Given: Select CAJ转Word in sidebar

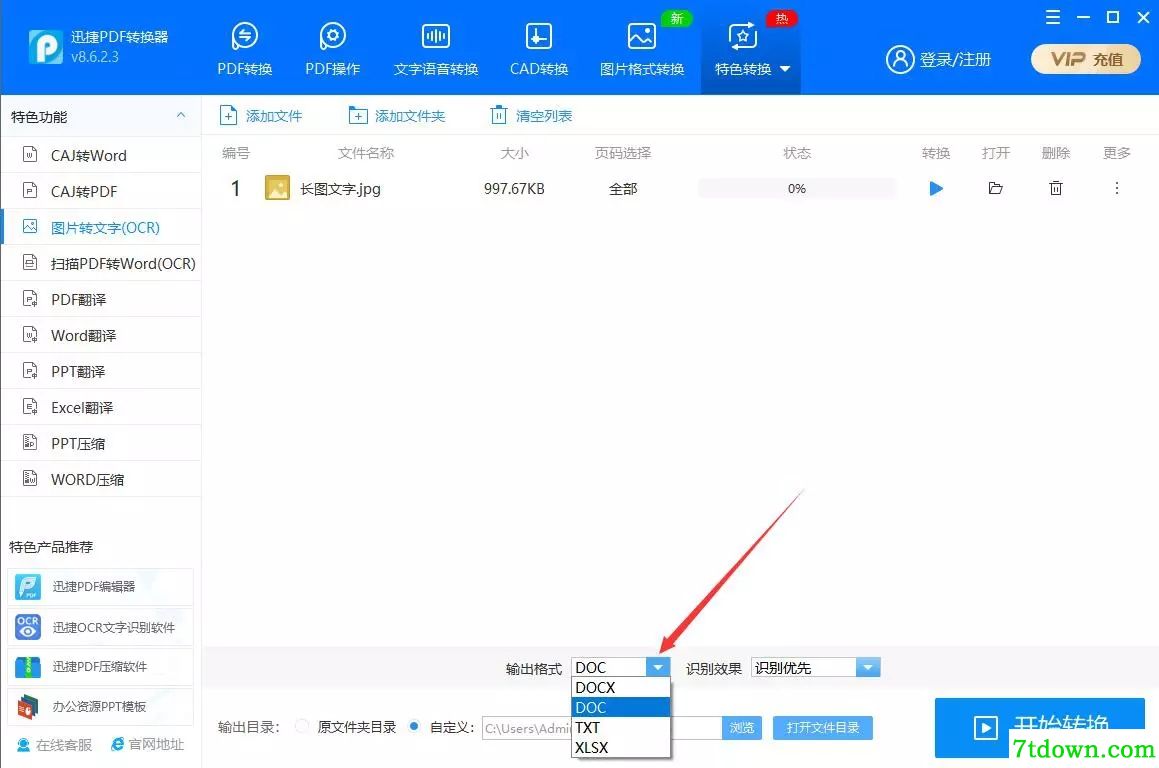Looking at the screenshot, I should (x=101, y=155).
